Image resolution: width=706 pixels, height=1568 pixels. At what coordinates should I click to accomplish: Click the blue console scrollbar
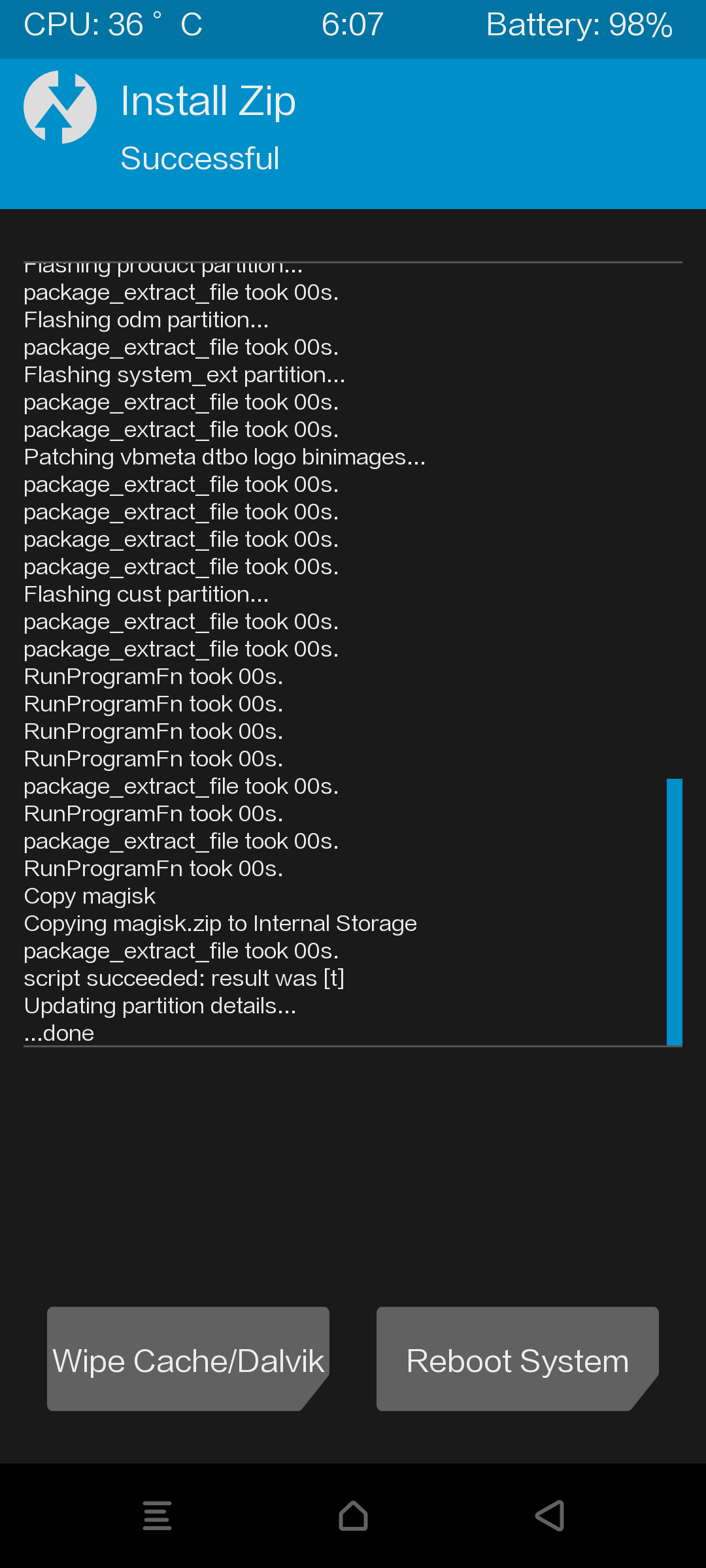[674, 911]
